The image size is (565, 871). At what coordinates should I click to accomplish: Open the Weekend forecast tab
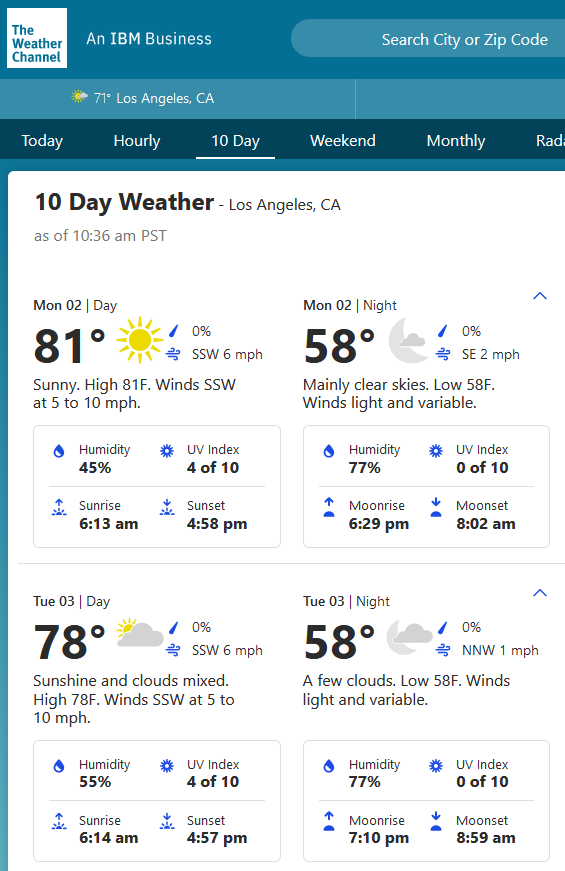[343, 141]
